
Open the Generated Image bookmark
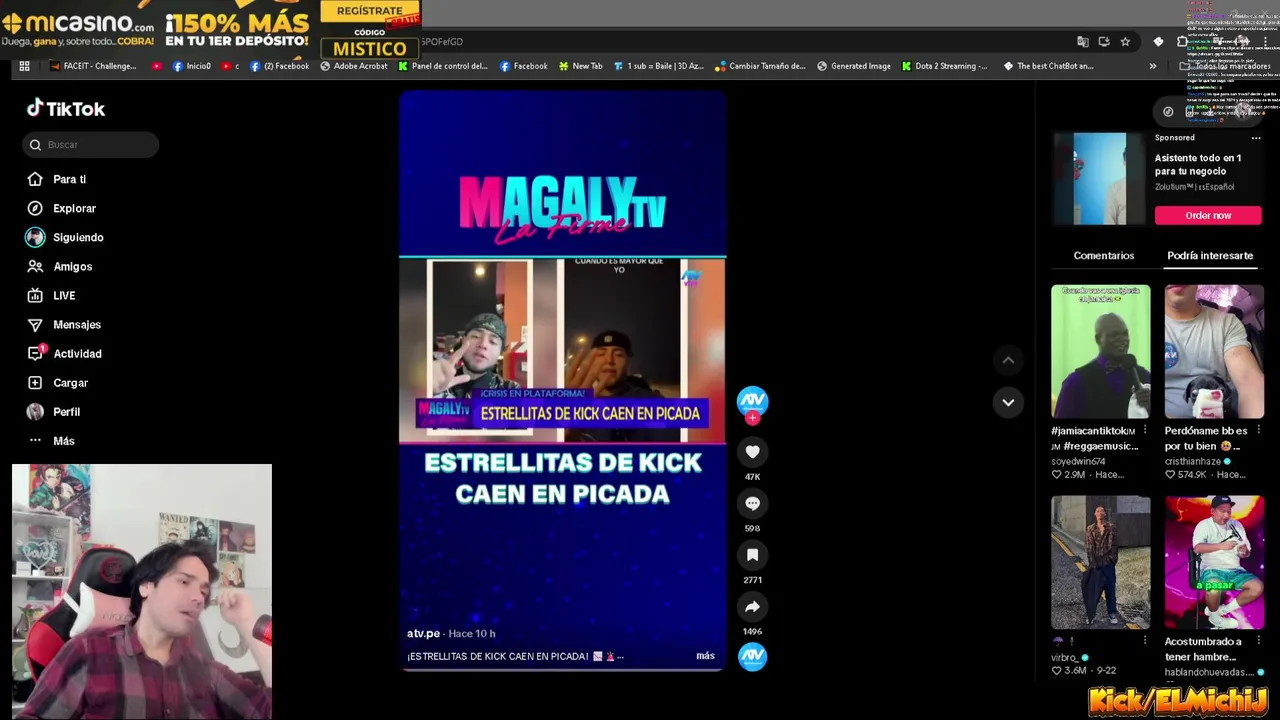pyautogui.click(x=853, y=66)
